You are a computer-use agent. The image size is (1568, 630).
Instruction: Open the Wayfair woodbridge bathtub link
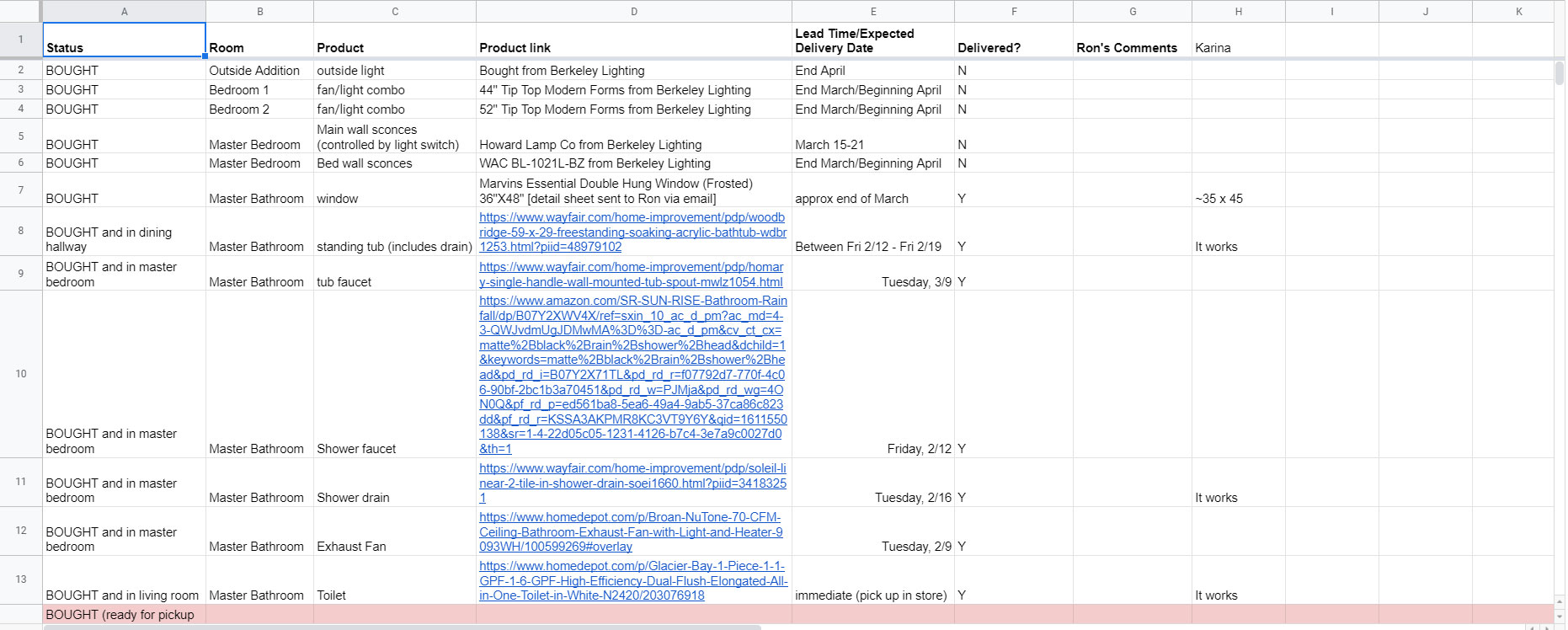pyautogui.click(x=633, y=232)
